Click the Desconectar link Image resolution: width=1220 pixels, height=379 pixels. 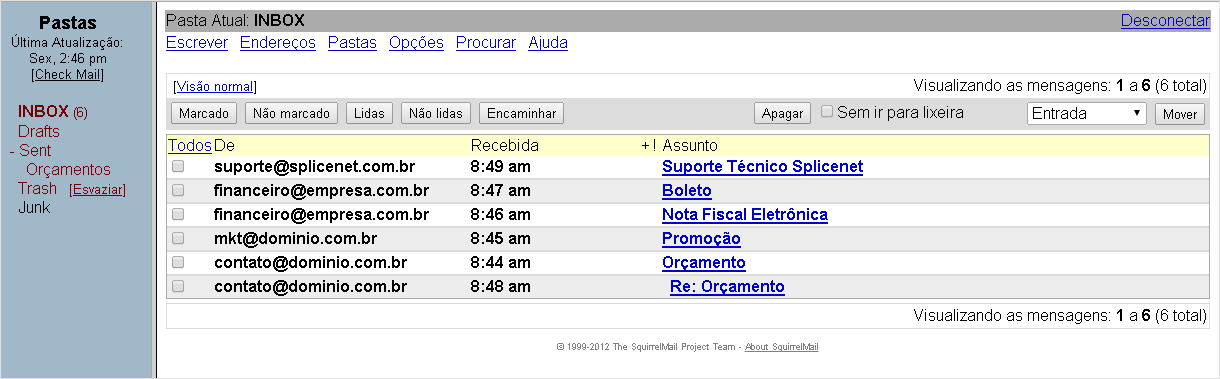[x=1165, y=20]
